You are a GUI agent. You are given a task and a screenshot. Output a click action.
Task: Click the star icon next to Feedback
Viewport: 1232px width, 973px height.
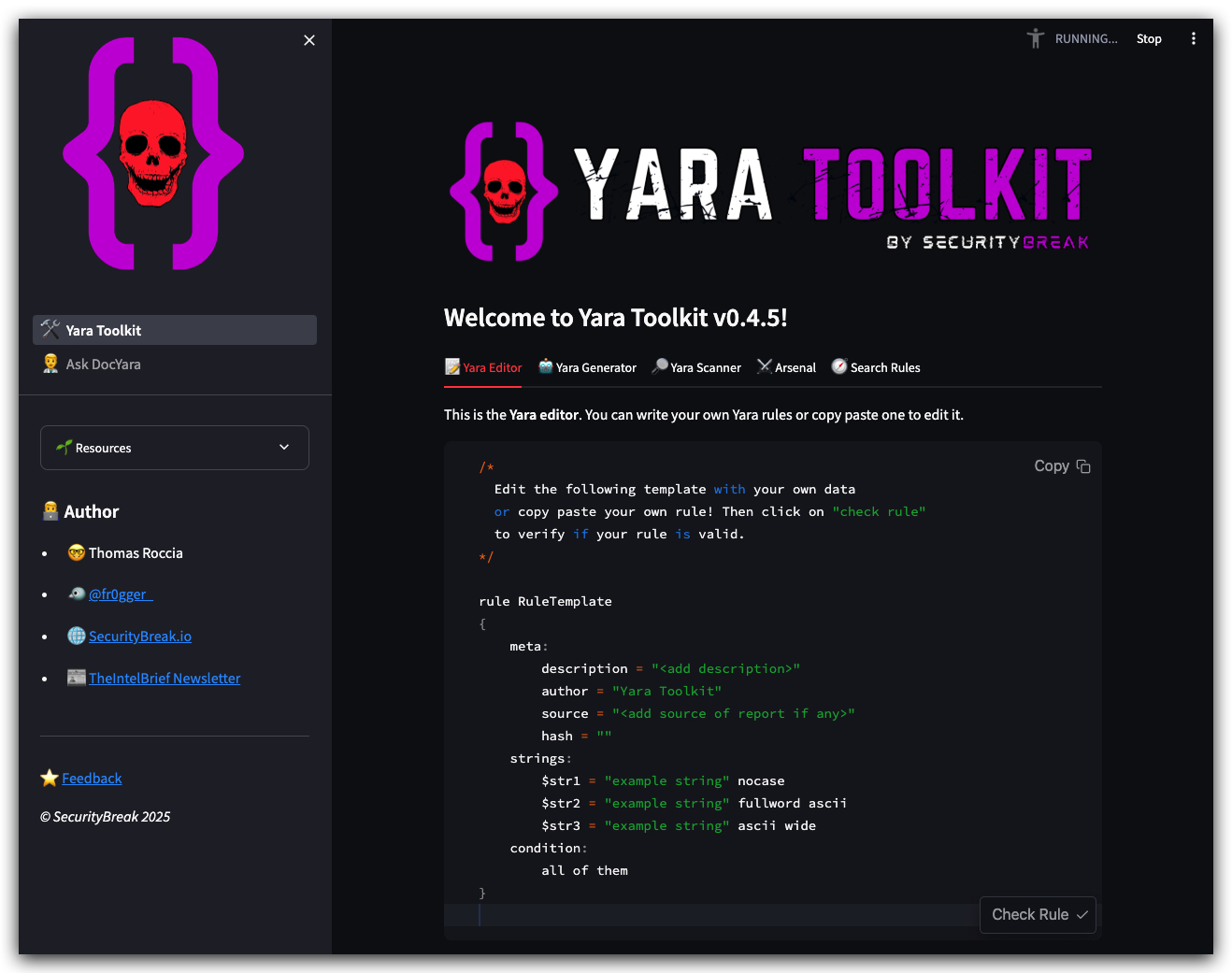coord(50,778)
